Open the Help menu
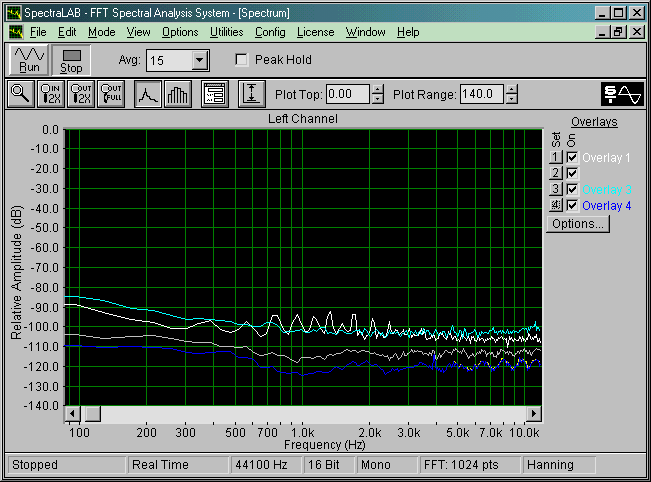651x482 pixels. [x=408, y=32]
